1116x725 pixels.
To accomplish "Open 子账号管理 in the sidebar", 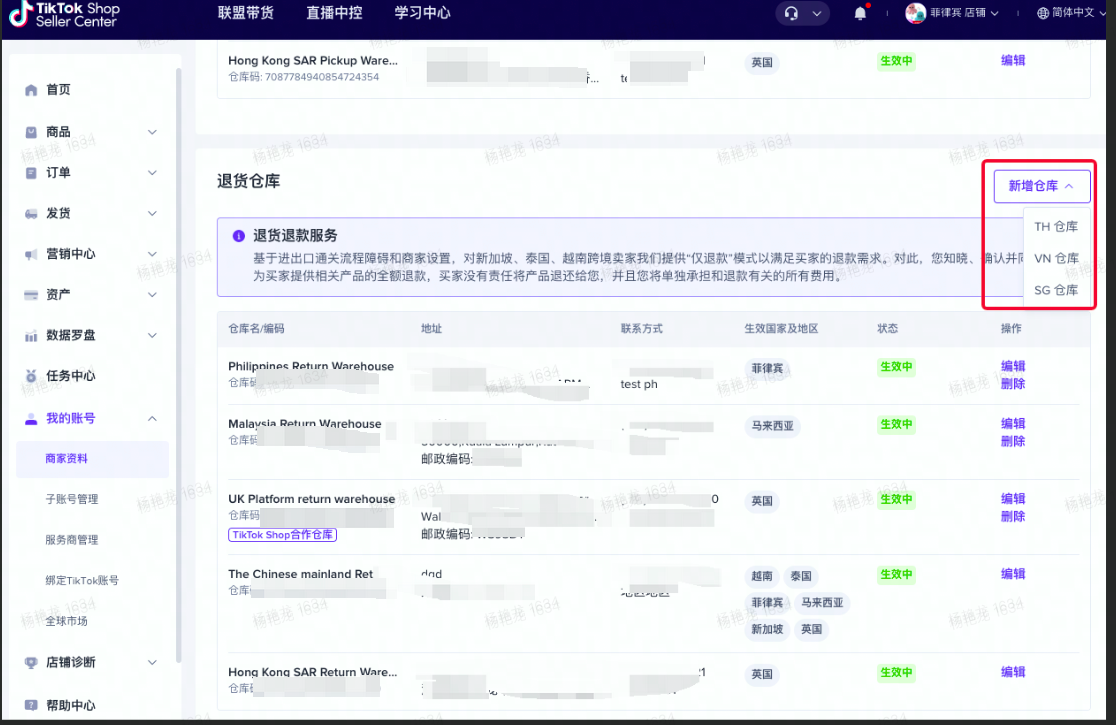I will tap(72, 499).
